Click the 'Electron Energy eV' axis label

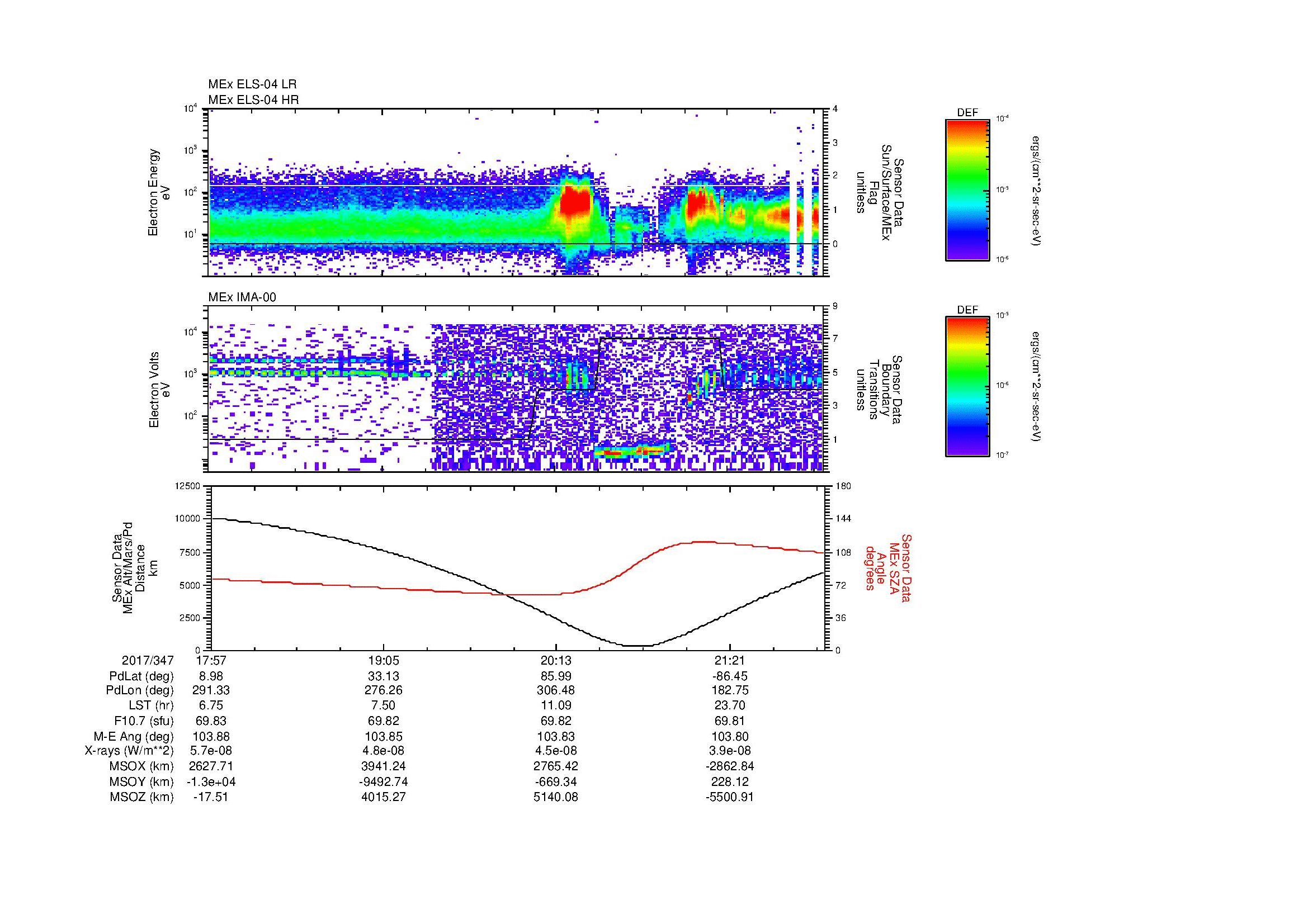(159, 192)
